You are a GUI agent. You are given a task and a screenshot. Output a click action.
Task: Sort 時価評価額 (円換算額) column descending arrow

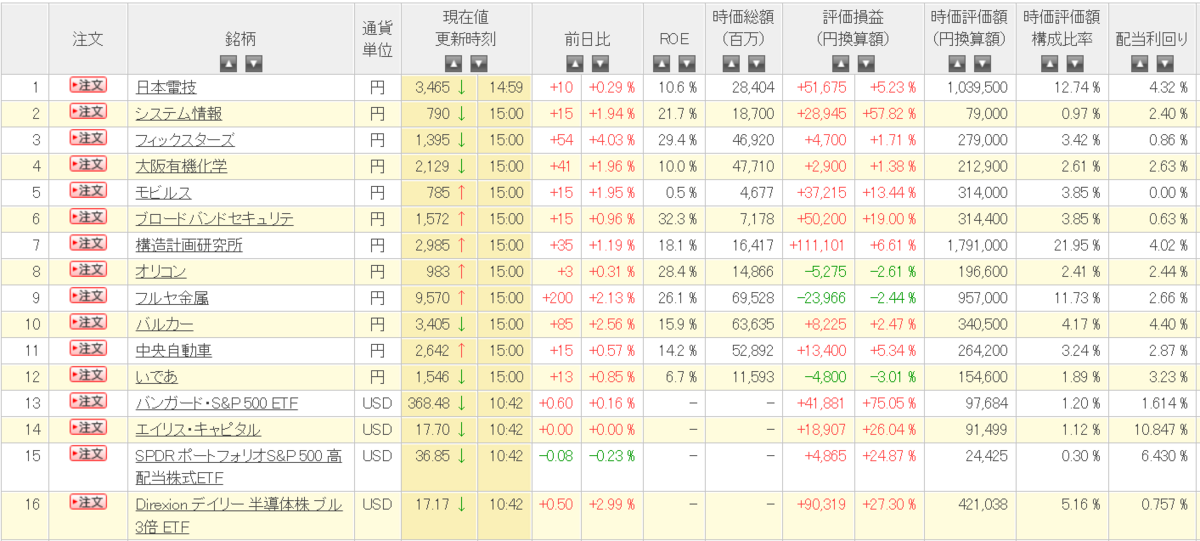[x=983, y=63]
